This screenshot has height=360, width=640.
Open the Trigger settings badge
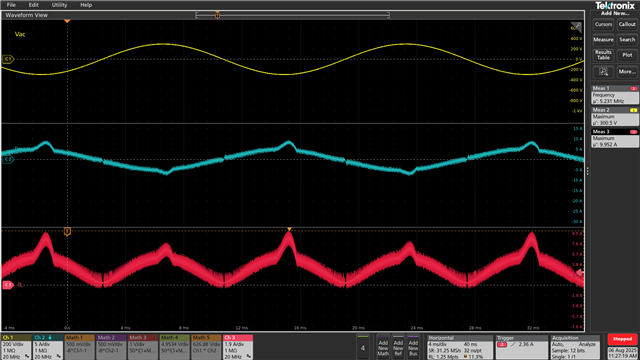(522, 347)
